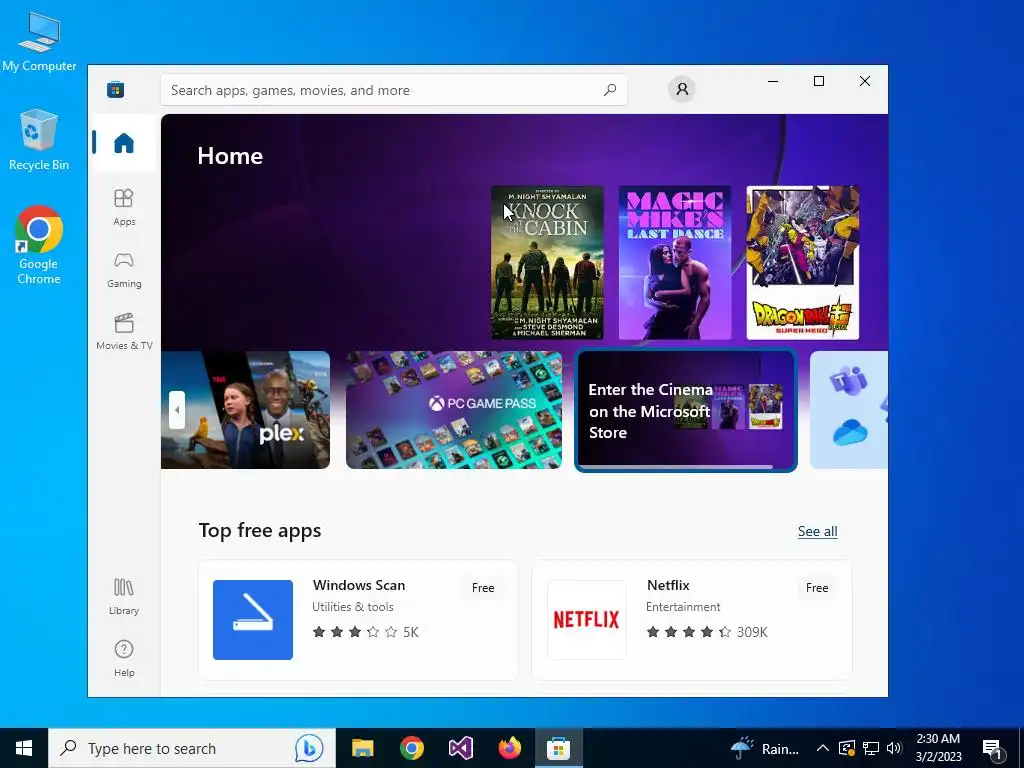Go to previous carousel slide arrow
Image resolution: width=1024 pixels, height=768 pixels.
tap(177, 410)
